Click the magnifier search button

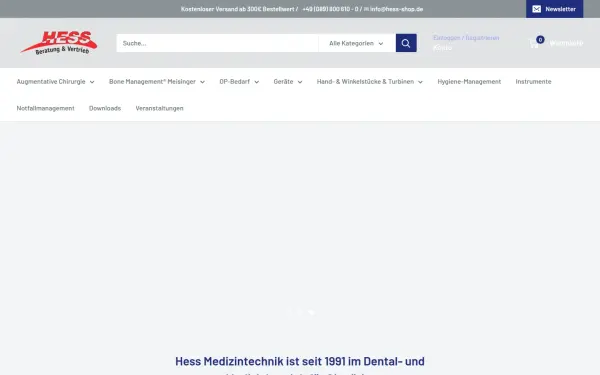click(406, 43)
